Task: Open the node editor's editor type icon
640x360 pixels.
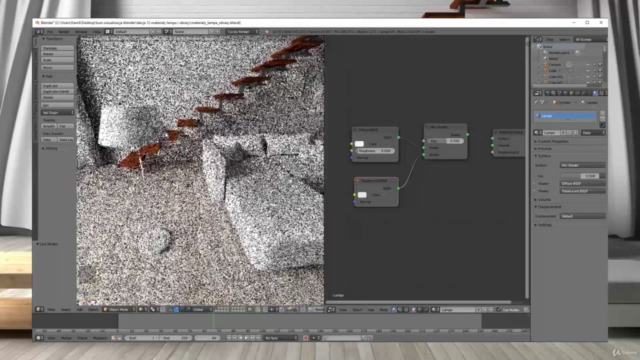Action: point(331,310)
